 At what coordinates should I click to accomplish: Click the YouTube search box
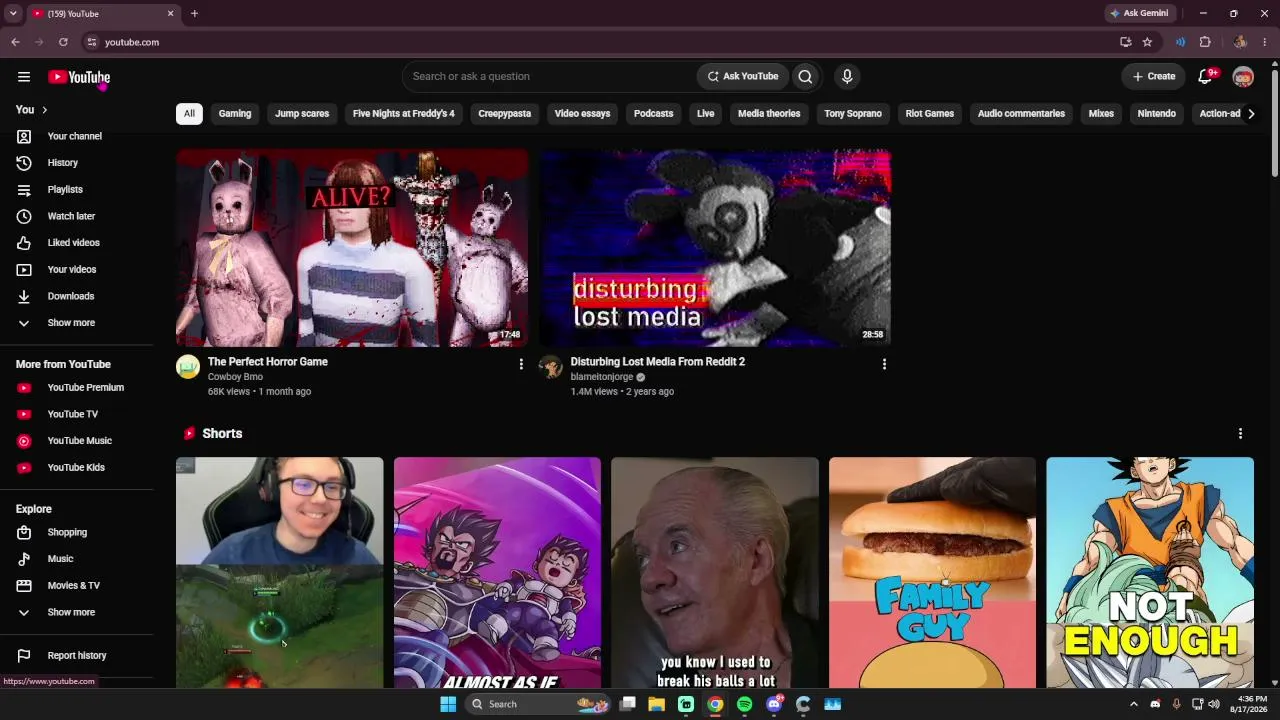[x=550, y=77]
